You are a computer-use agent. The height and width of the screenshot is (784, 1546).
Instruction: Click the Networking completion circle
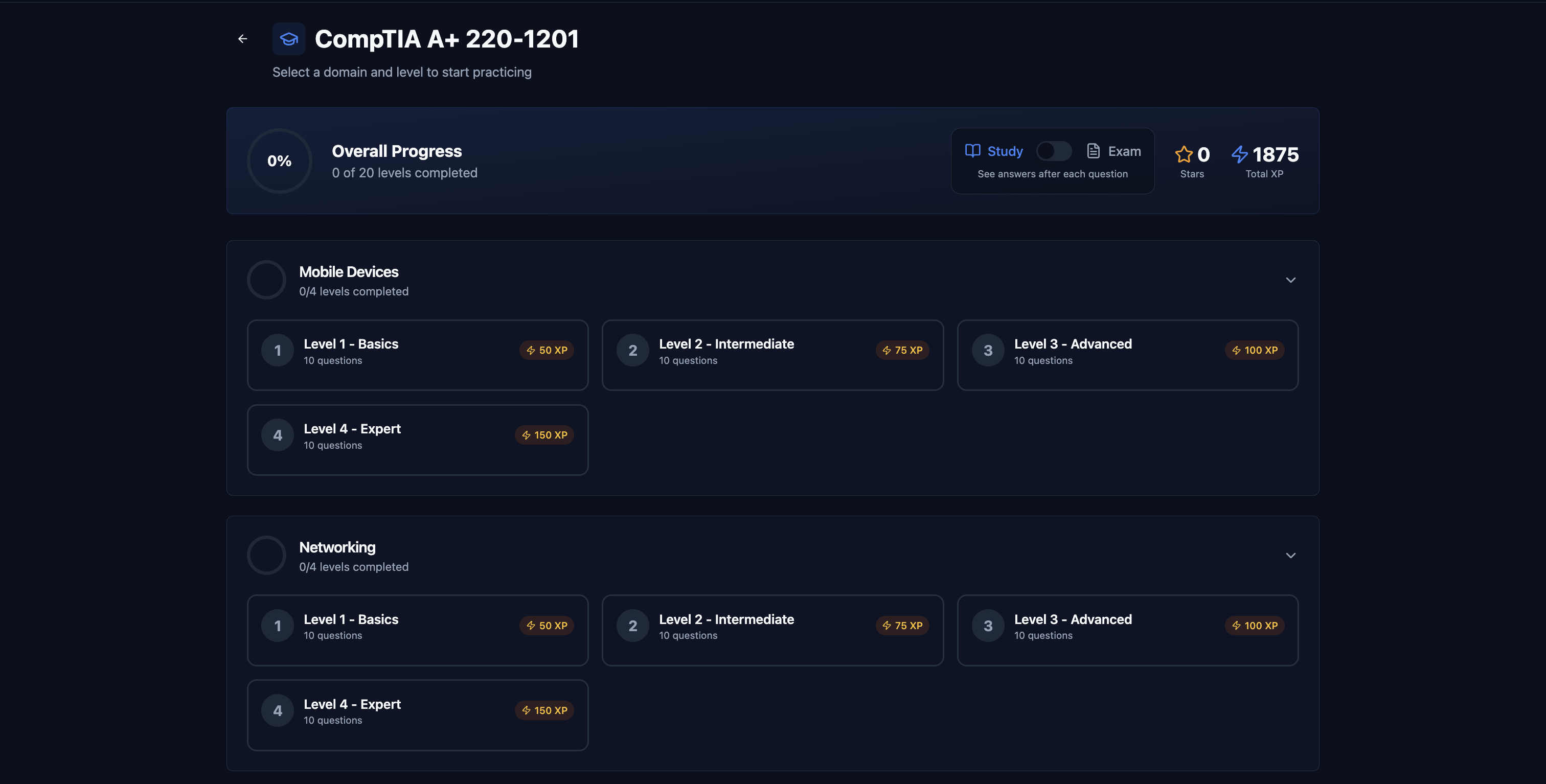(x=266, y=555)
